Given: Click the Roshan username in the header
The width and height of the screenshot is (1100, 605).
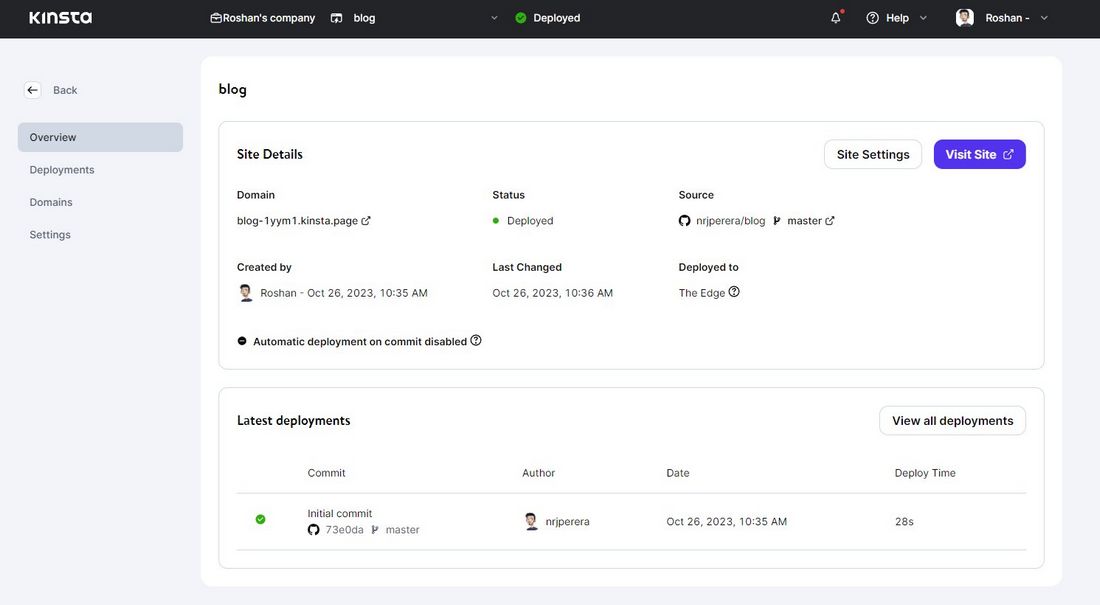Looking at the screenshot, I should 1007,18.
